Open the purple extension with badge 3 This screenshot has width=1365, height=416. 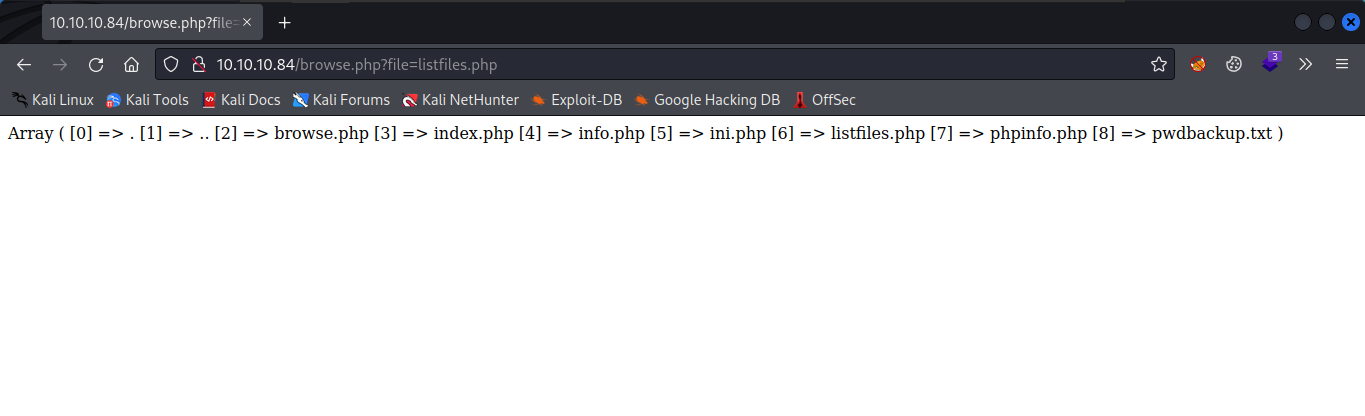(1270, 63)
